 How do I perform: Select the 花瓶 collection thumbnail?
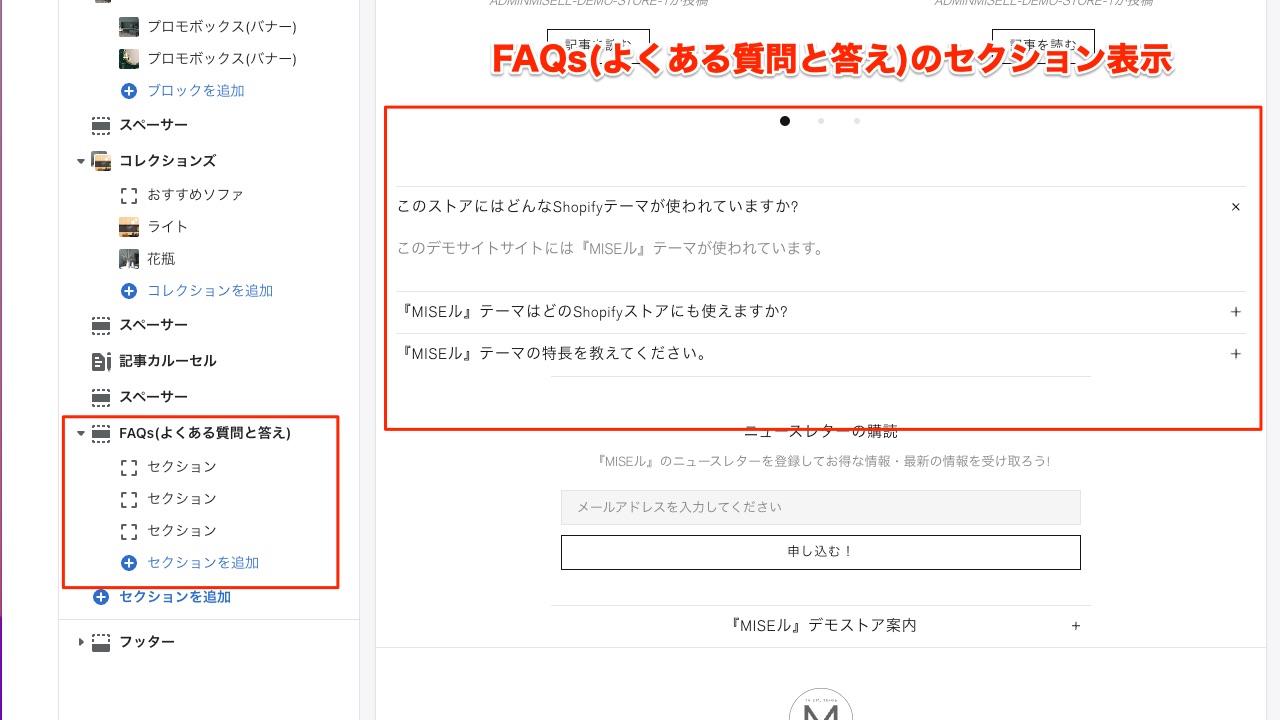point(129,259)
